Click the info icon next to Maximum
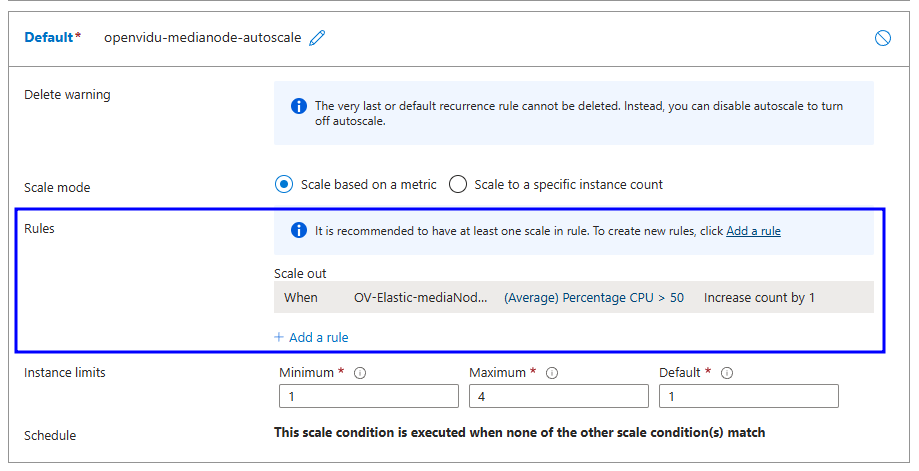 [x=552, y=373]
